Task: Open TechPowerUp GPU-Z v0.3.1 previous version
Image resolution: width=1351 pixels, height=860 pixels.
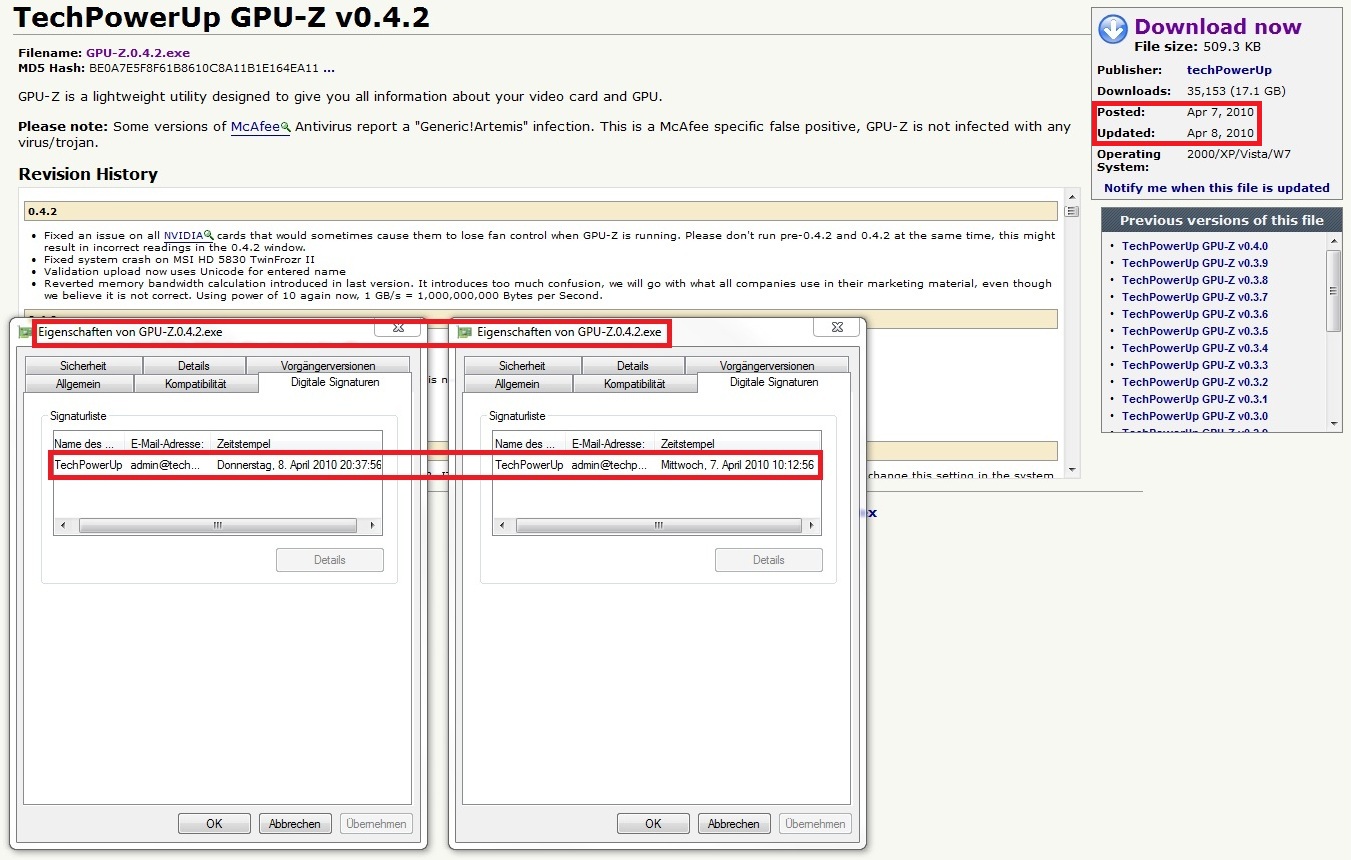Action: (x=1194, y=399)
